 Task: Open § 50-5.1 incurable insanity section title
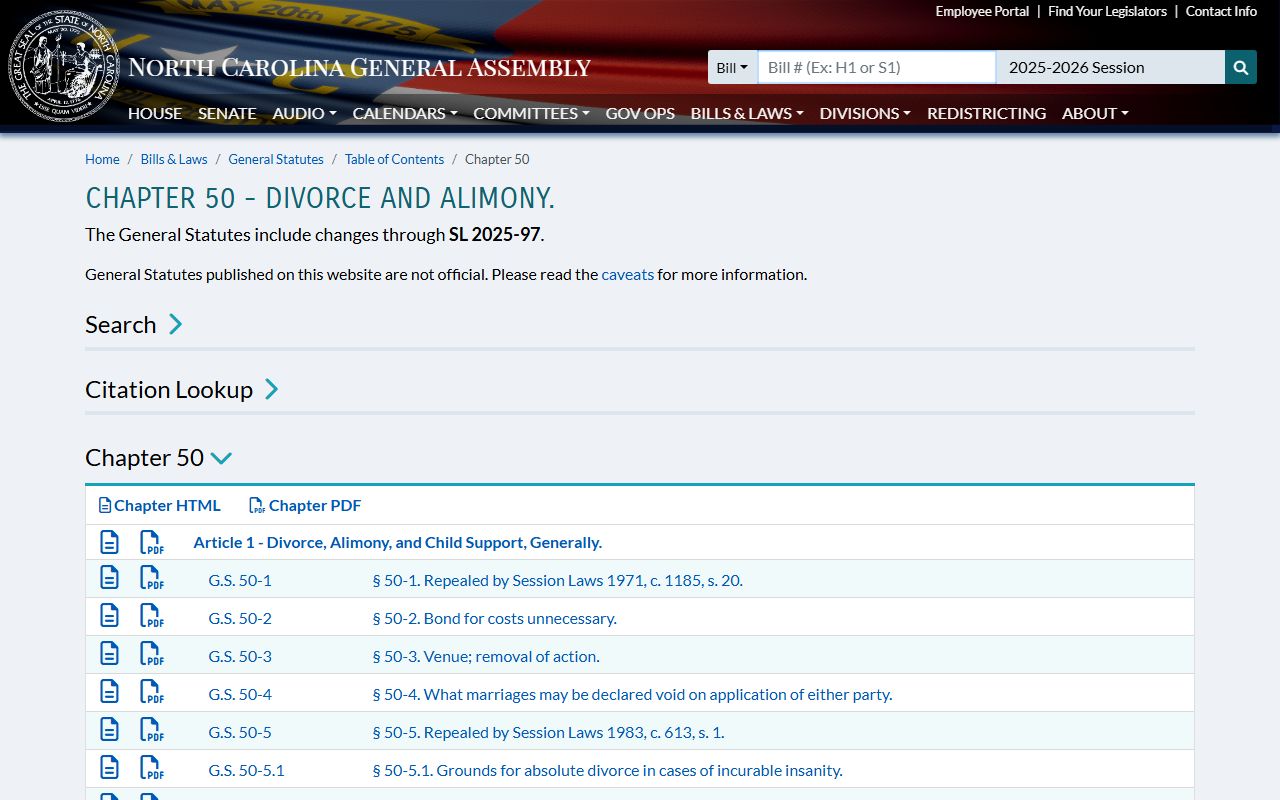(607, 770)
